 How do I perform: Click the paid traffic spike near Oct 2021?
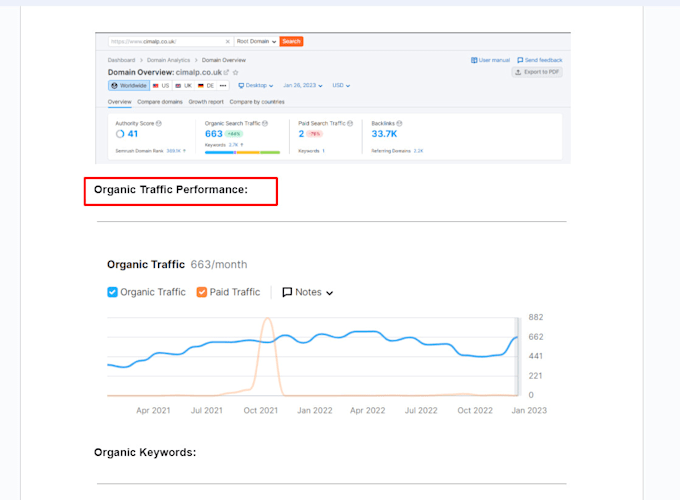(268, 320)
